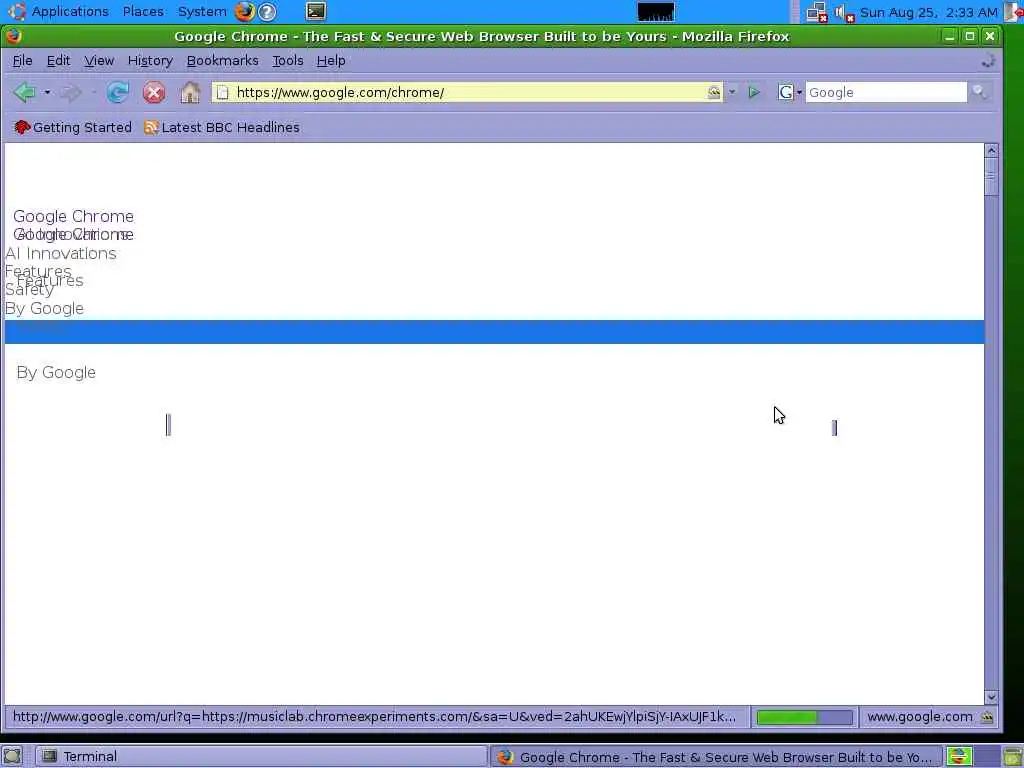Click the Safety link
Image resolution: width=1024 pixels, height=768 pixels.
click(29, 289)
